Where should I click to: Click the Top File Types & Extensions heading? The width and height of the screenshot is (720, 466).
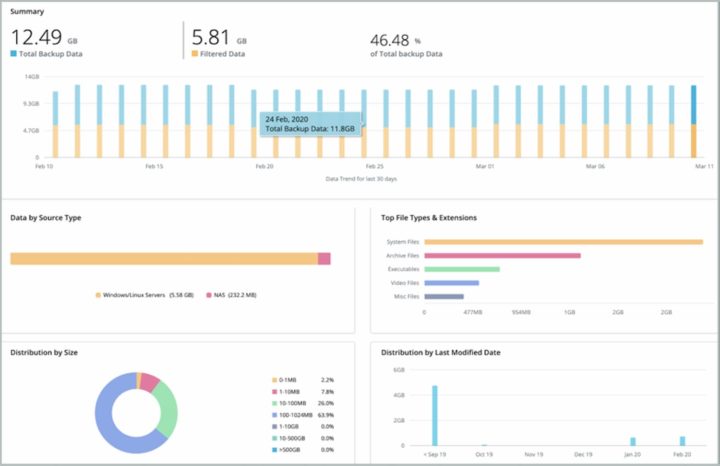[429, 218]
